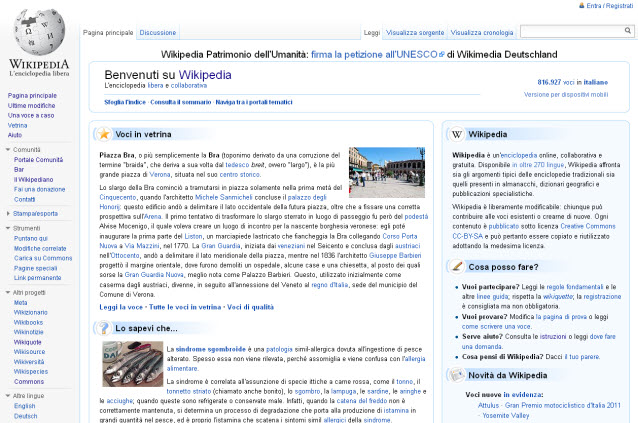Open Versione per dispositivi mobili link
Viewport: 638px width, 423px height.
point(577,93)
